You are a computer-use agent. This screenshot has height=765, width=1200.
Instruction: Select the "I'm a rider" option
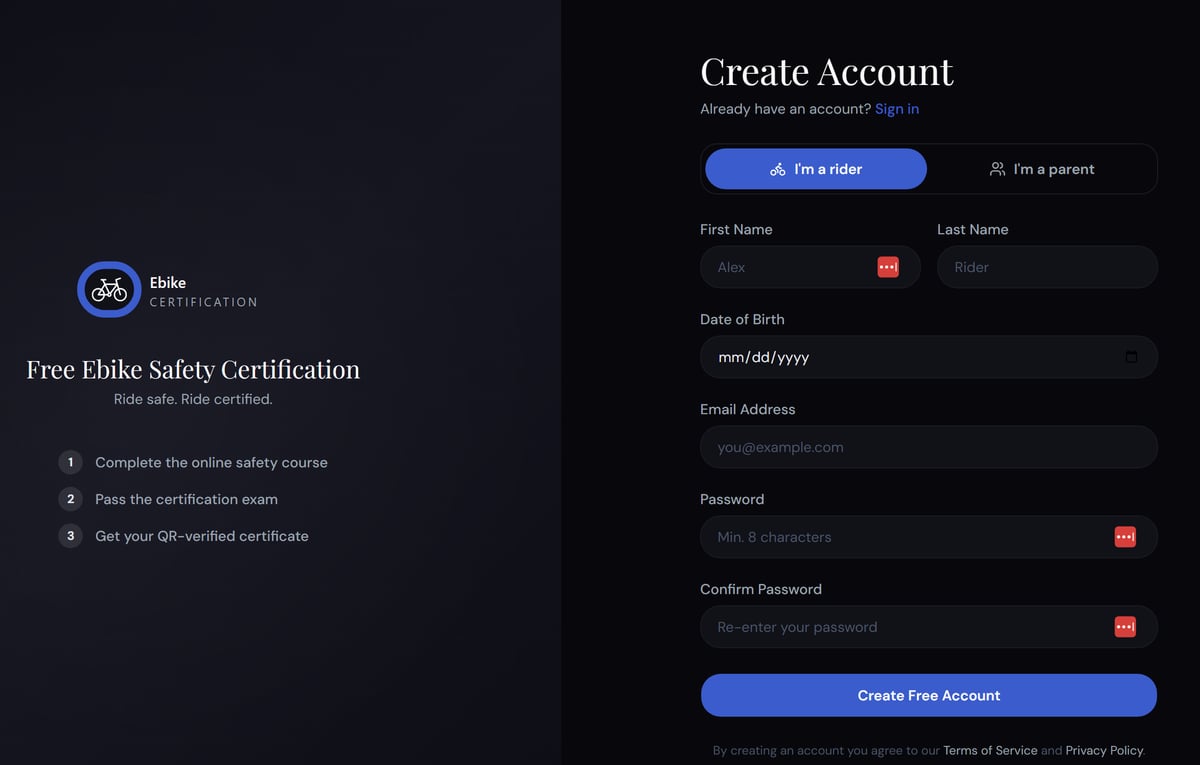[816, 169]
